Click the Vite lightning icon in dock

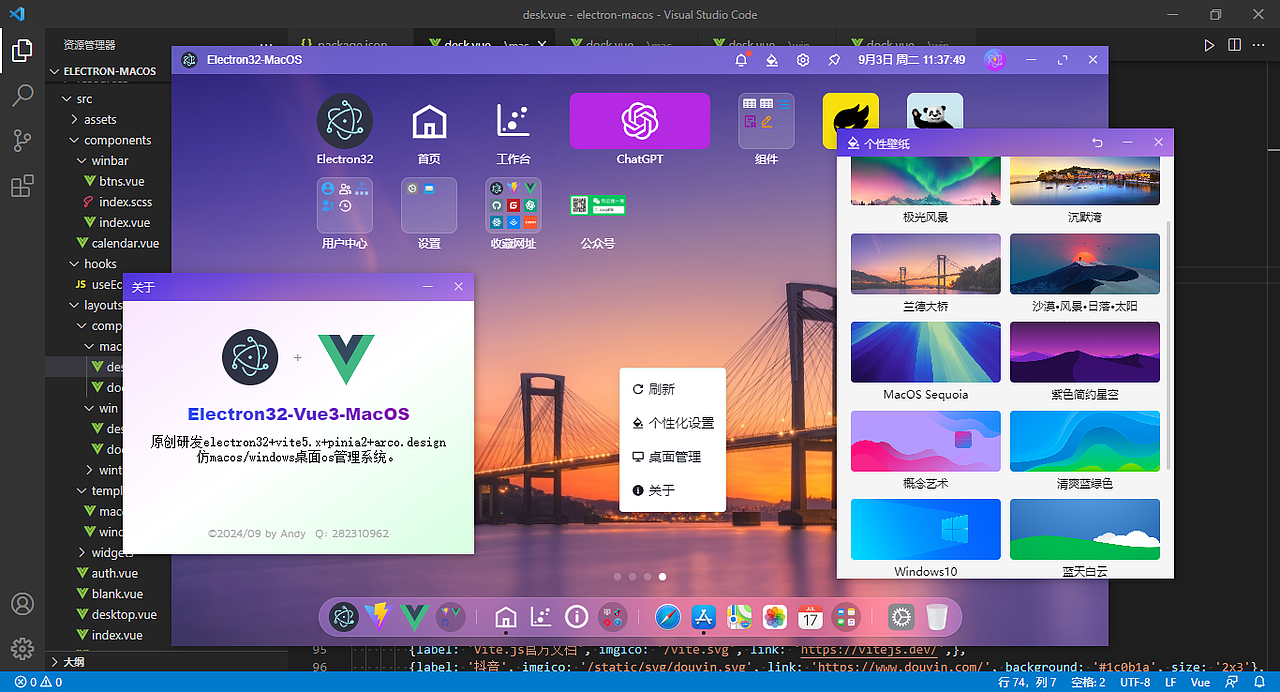coord(379,617)
